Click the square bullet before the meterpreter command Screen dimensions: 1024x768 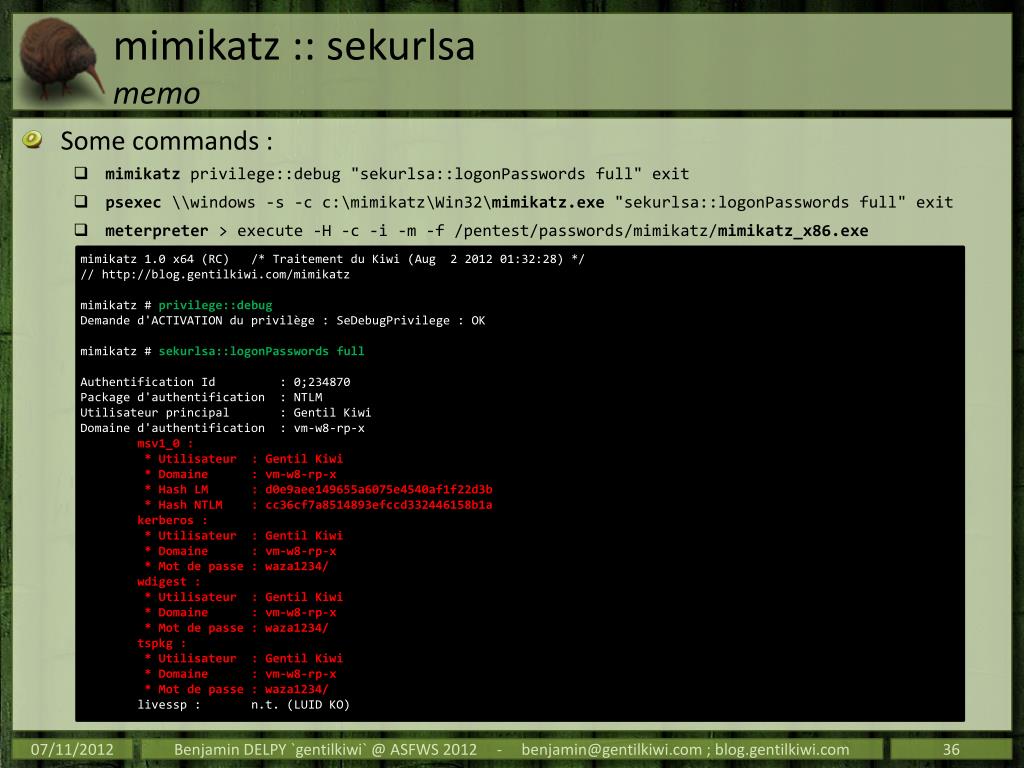(81, 230)
